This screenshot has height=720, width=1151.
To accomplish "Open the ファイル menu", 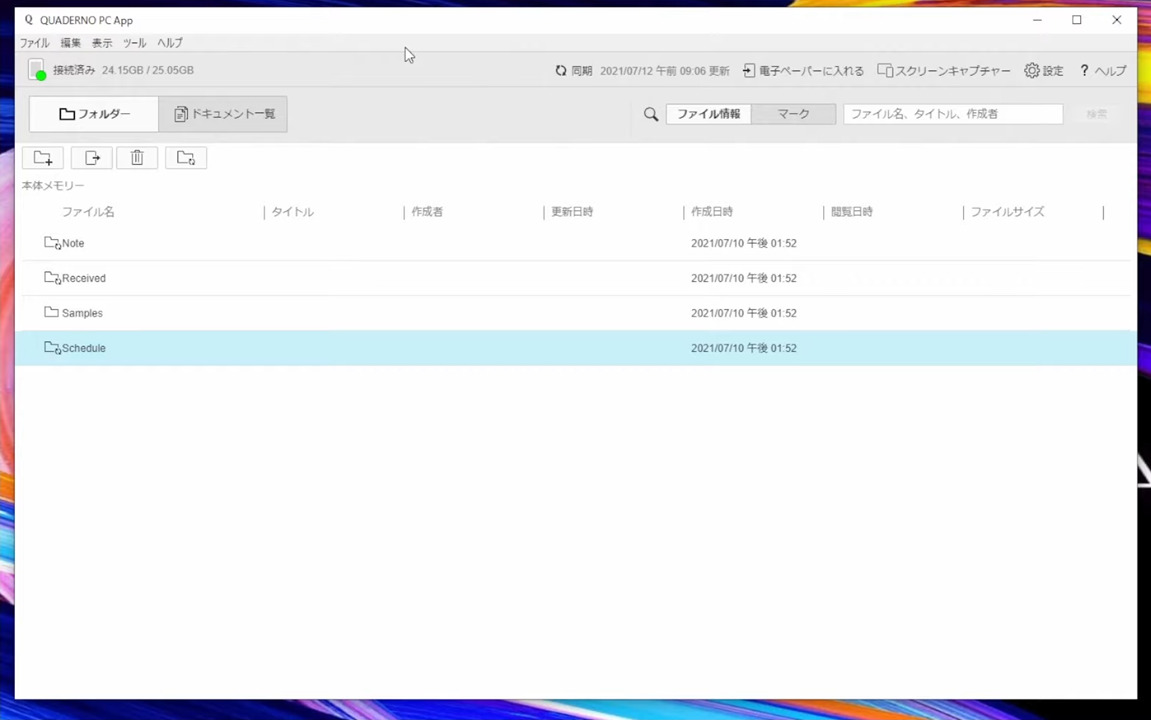I will 35,43.
